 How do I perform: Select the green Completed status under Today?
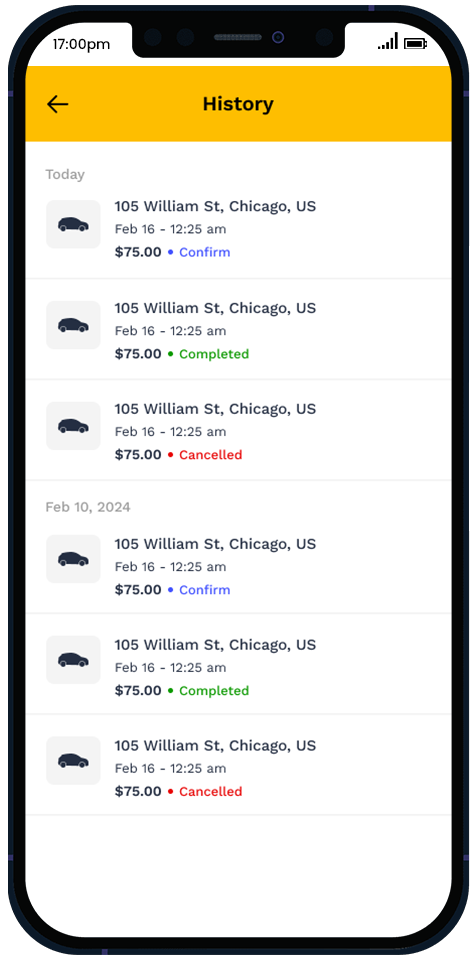tap(214, 354)
